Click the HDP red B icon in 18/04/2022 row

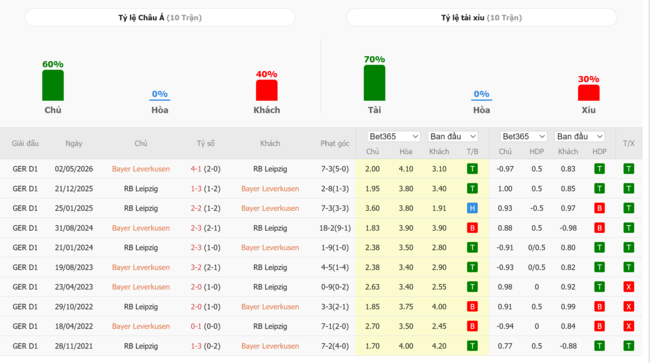click(x=599, y=326)
